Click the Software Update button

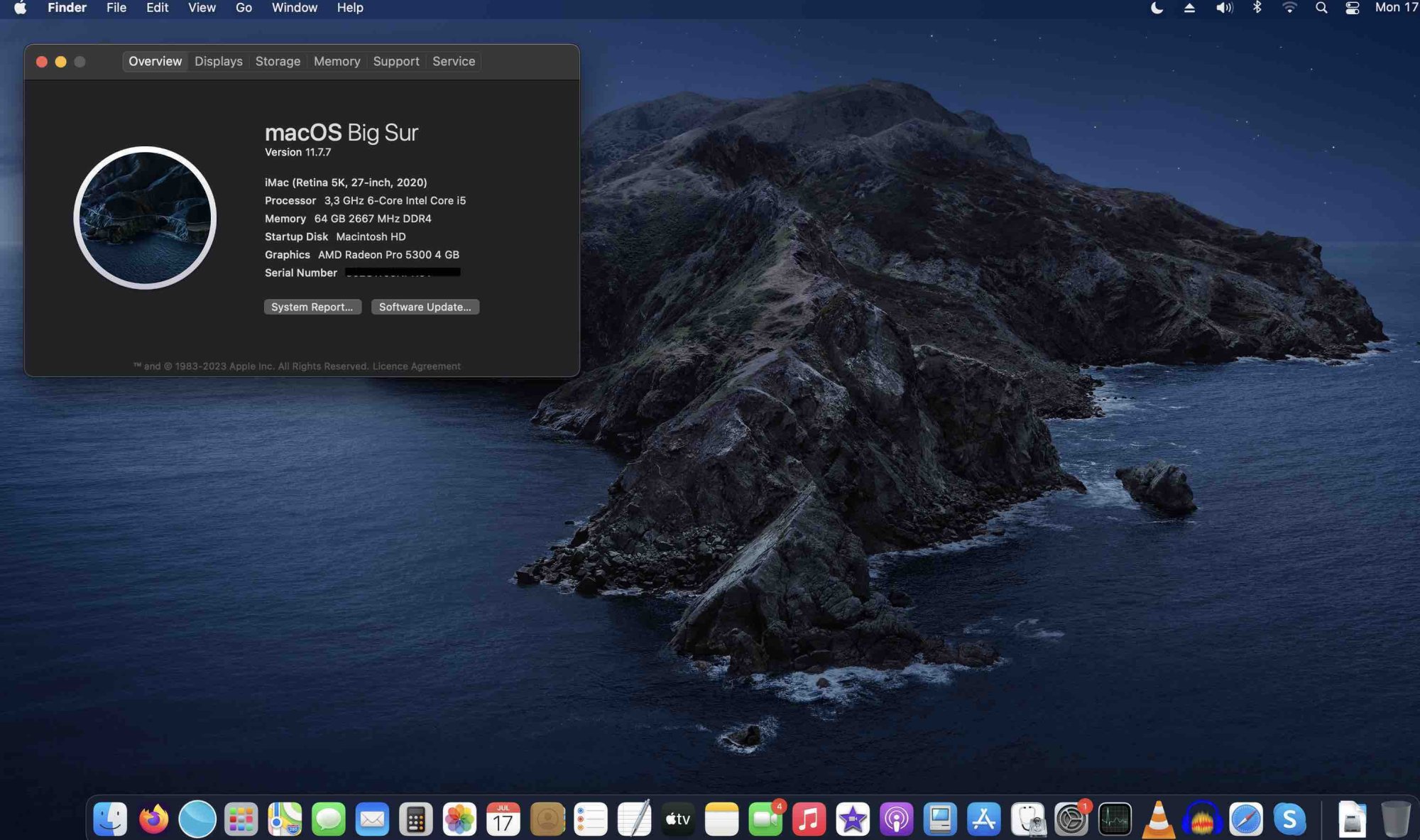[x=425, y=307]
